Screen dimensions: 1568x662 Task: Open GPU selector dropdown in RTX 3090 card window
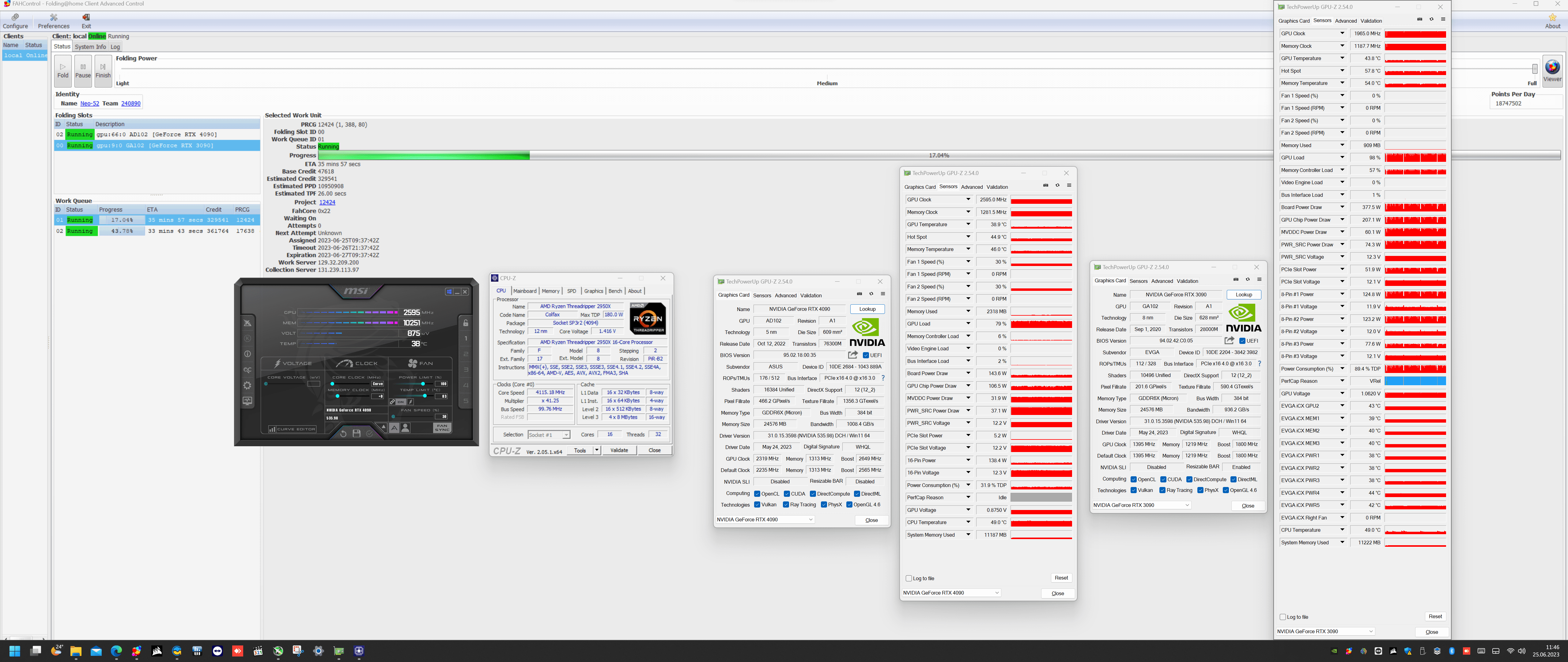coord(1141,505)
